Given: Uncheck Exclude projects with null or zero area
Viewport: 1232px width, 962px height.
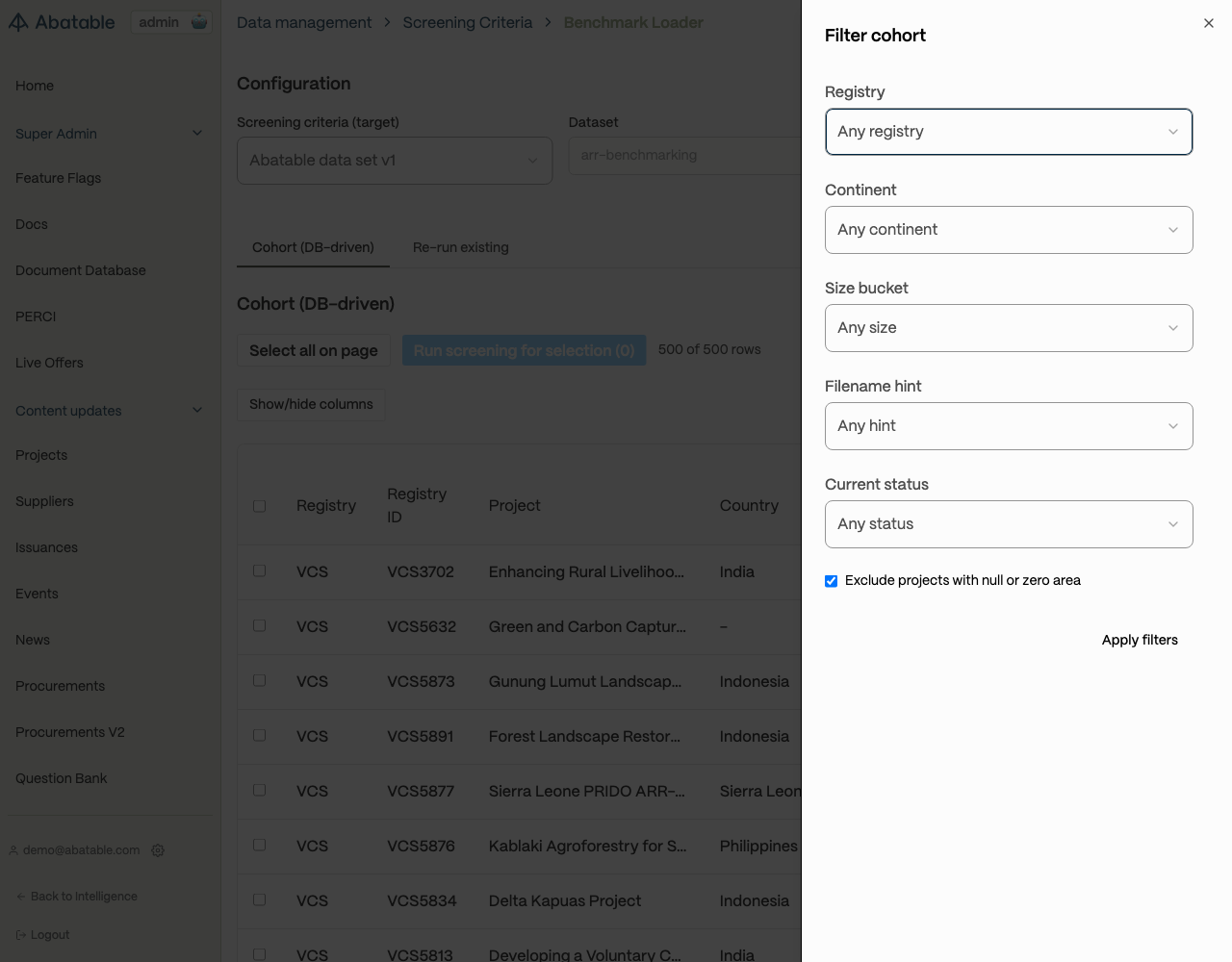Looking at the screenshot, I should [x=832, y=581].
